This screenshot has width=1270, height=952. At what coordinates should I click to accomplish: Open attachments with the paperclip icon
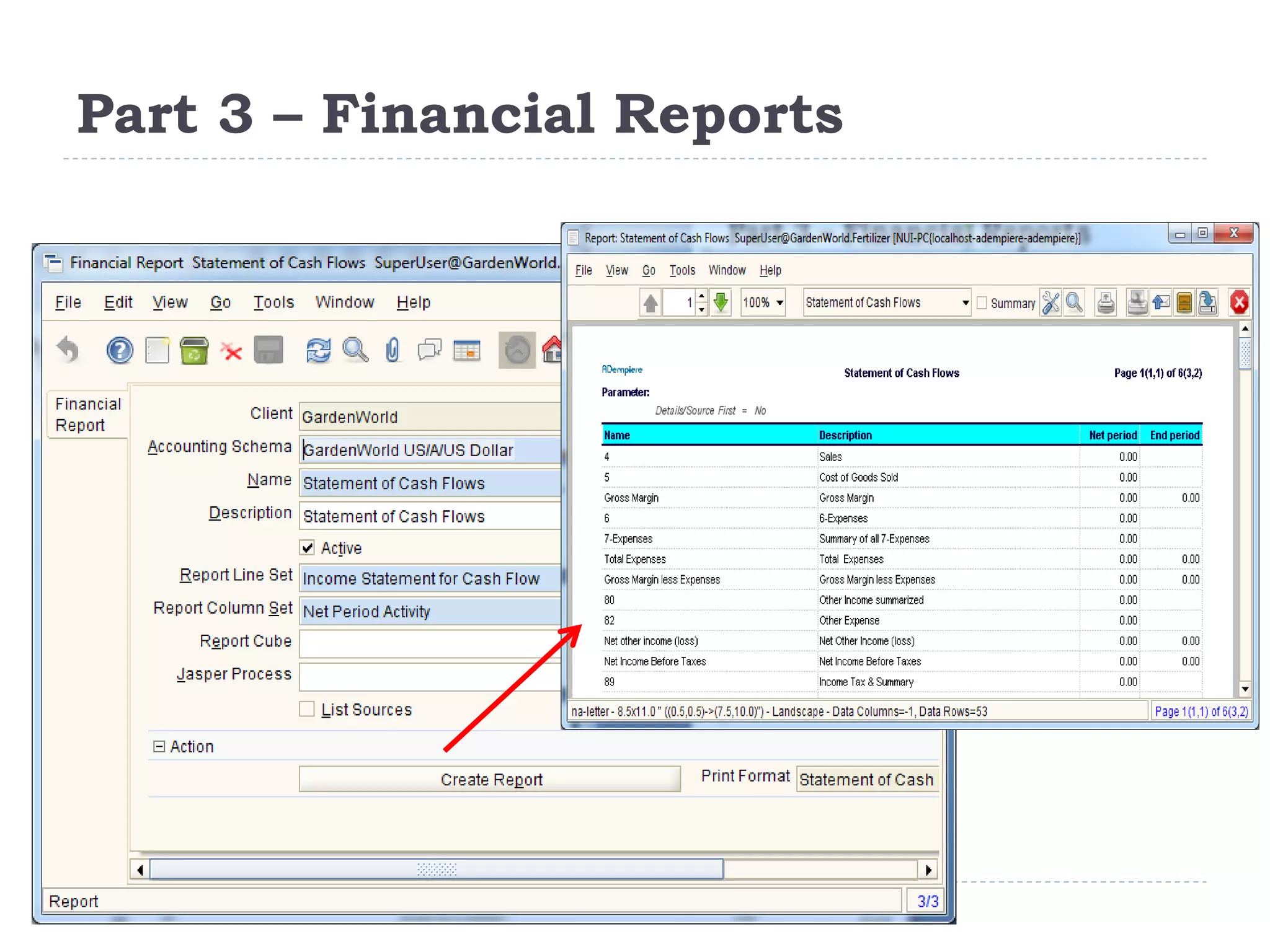click(393, 350)
